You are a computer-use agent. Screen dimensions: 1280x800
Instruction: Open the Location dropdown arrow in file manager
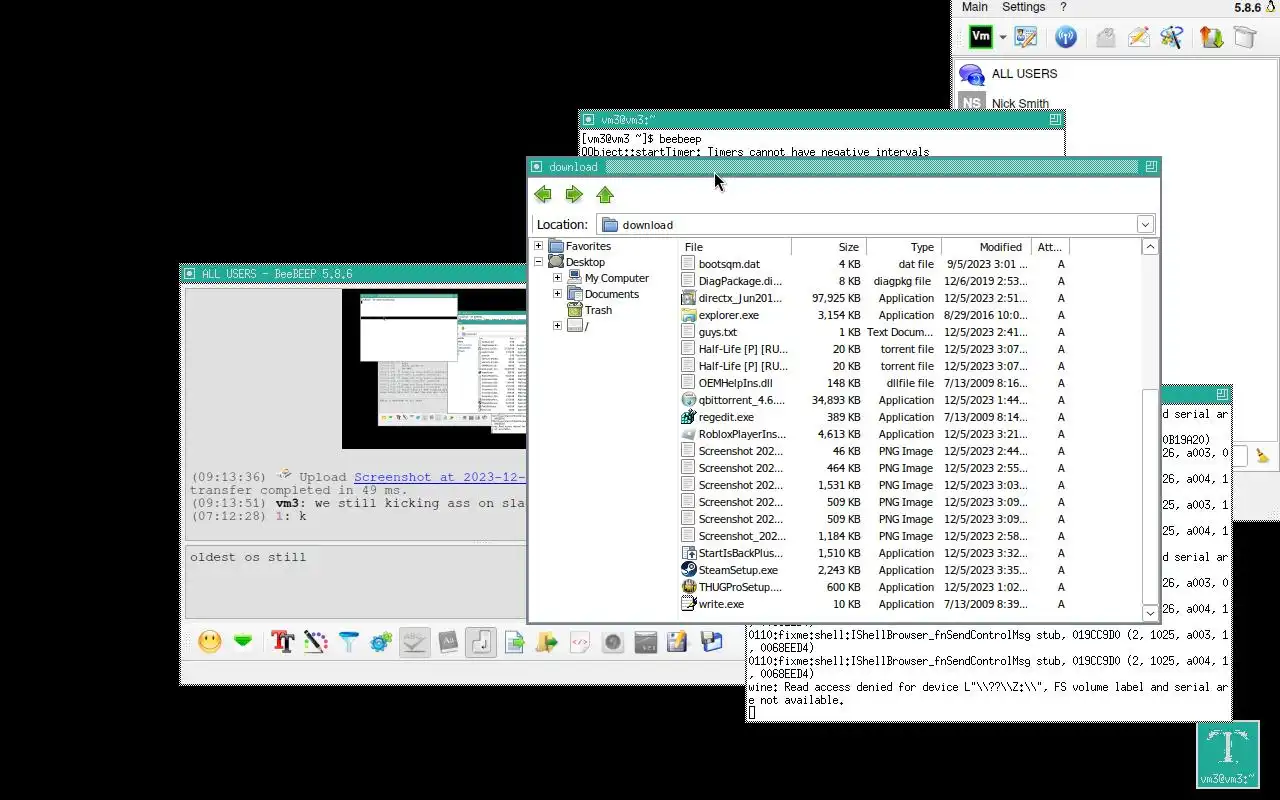(1145, 225)
